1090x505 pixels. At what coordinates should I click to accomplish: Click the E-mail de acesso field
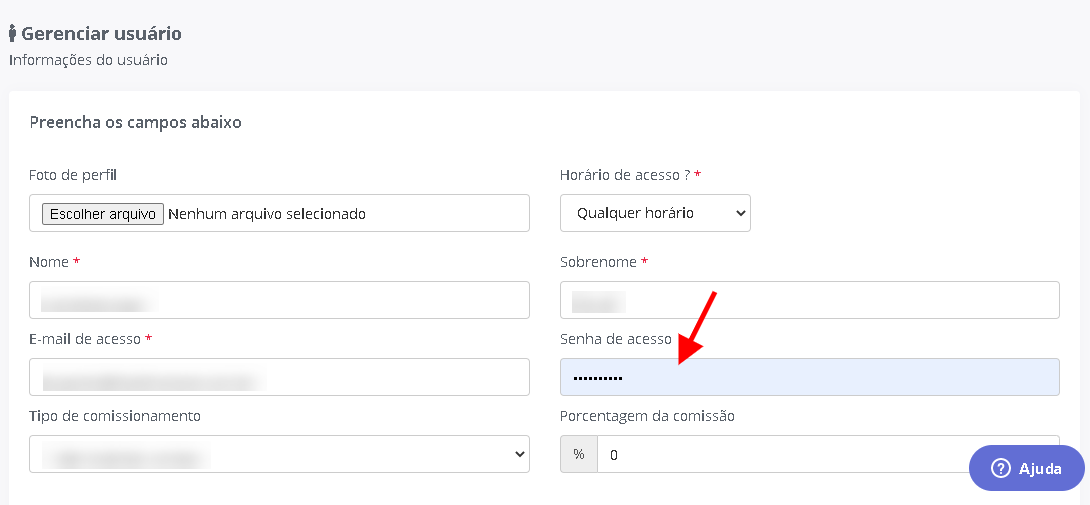[x=279, y=377]
